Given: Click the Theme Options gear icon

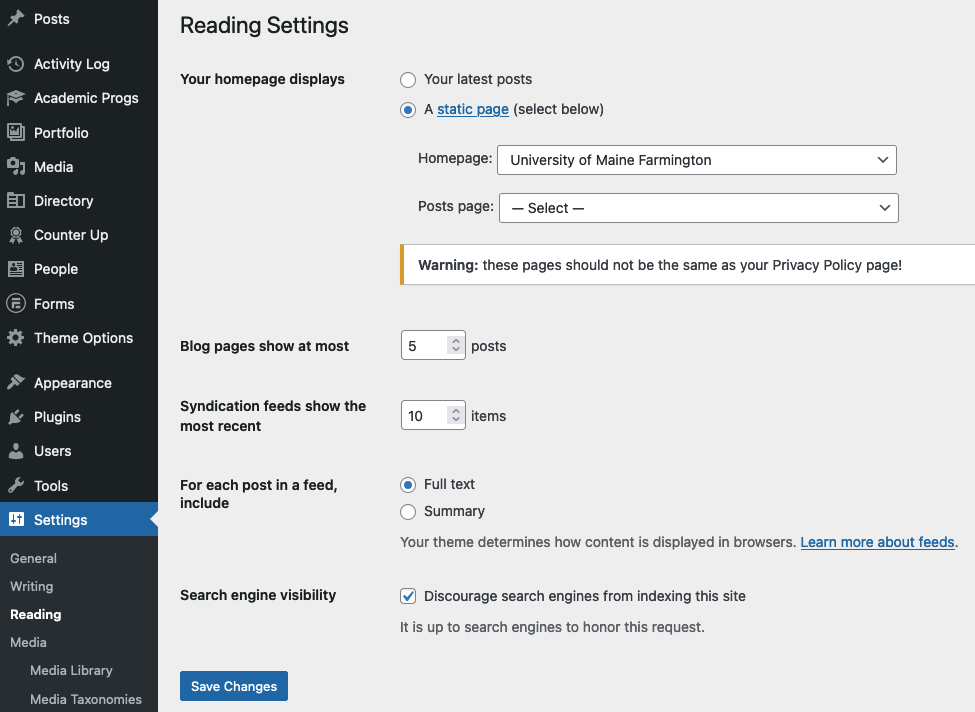Looking at the screenshot, I should pos(16,338).
